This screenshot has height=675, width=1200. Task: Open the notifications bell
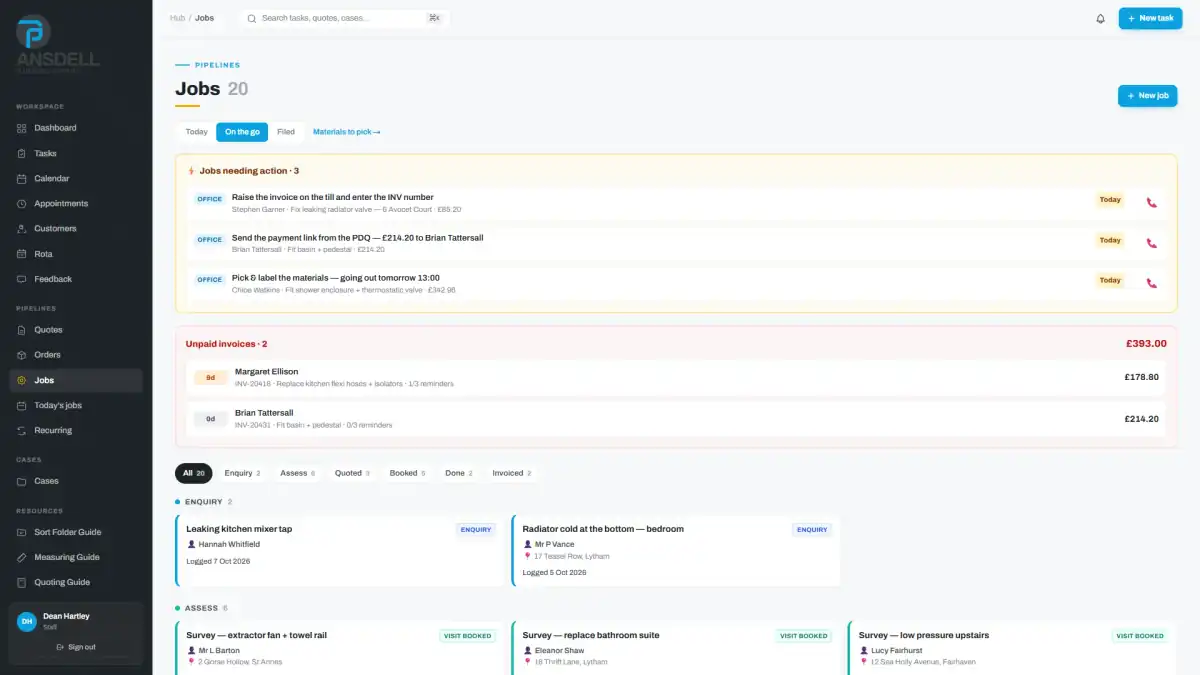pyautogui.click(x=1100, y=18)
